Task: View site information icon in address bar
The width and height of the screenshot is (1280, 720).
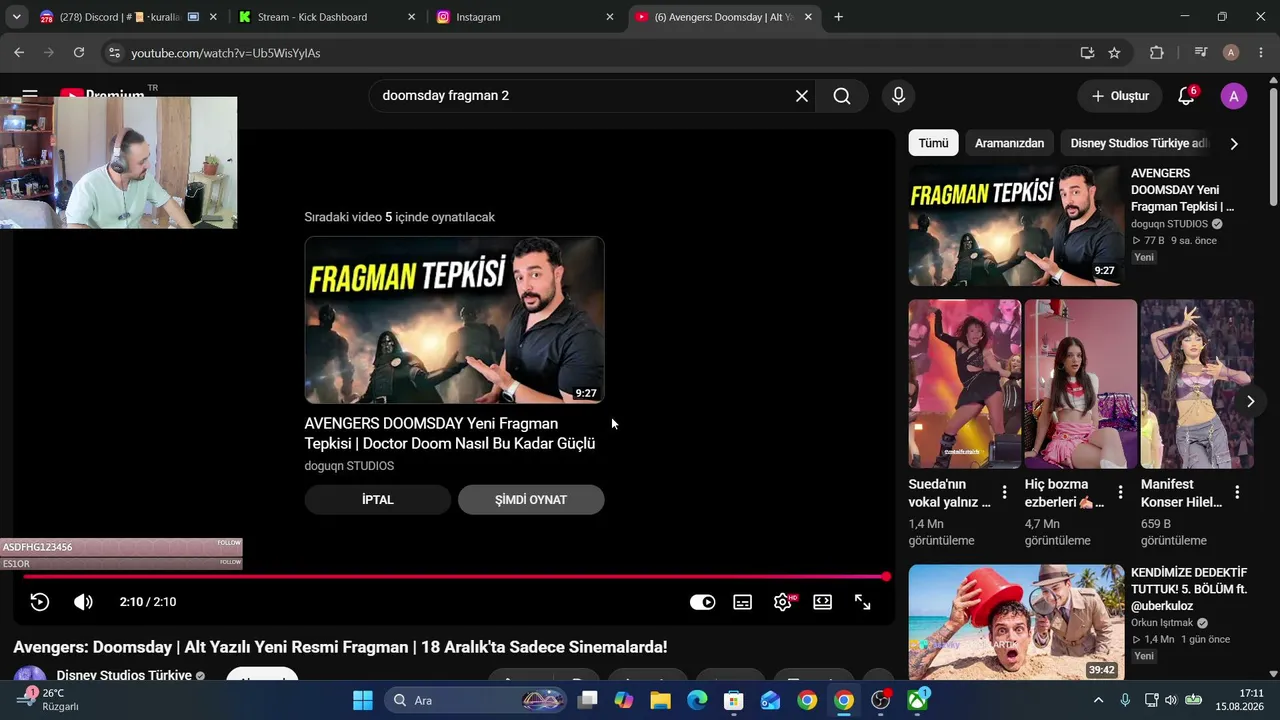Action: pyautogui.click(x=114, y=53)
